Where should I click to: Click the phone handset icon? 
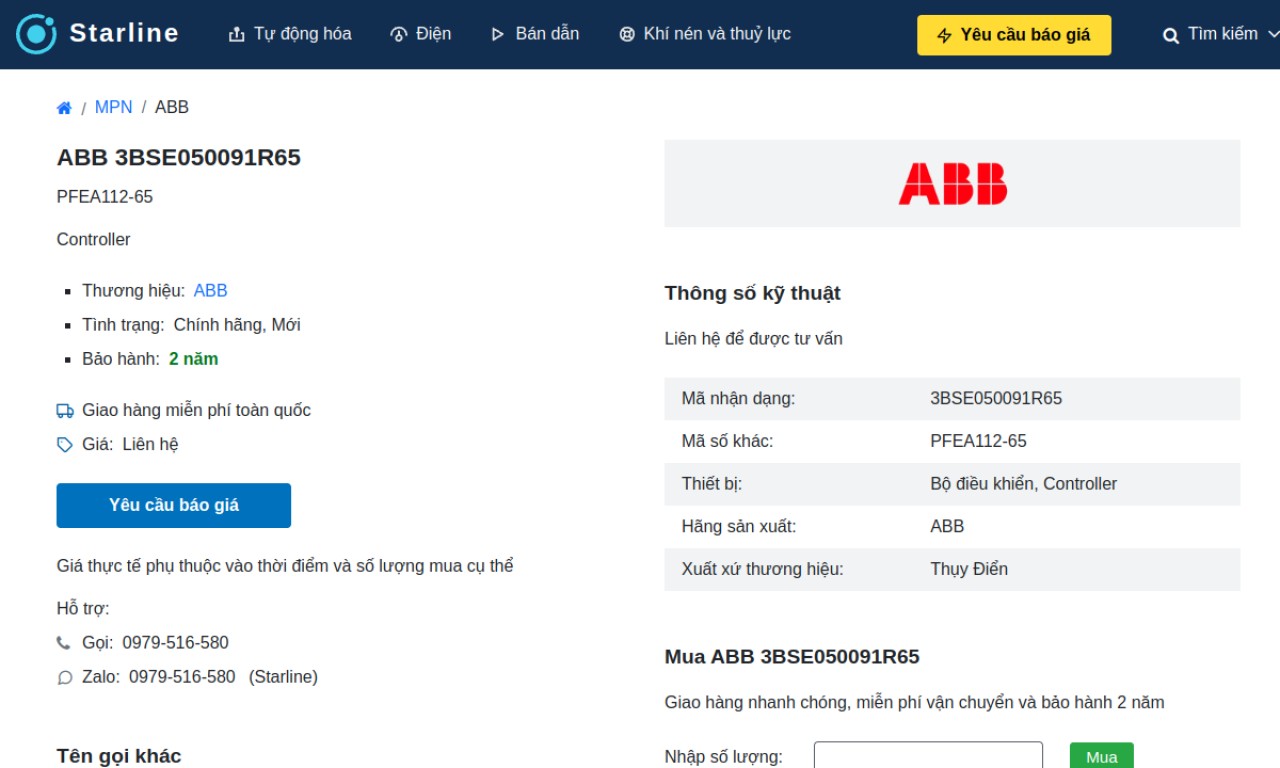64,643
